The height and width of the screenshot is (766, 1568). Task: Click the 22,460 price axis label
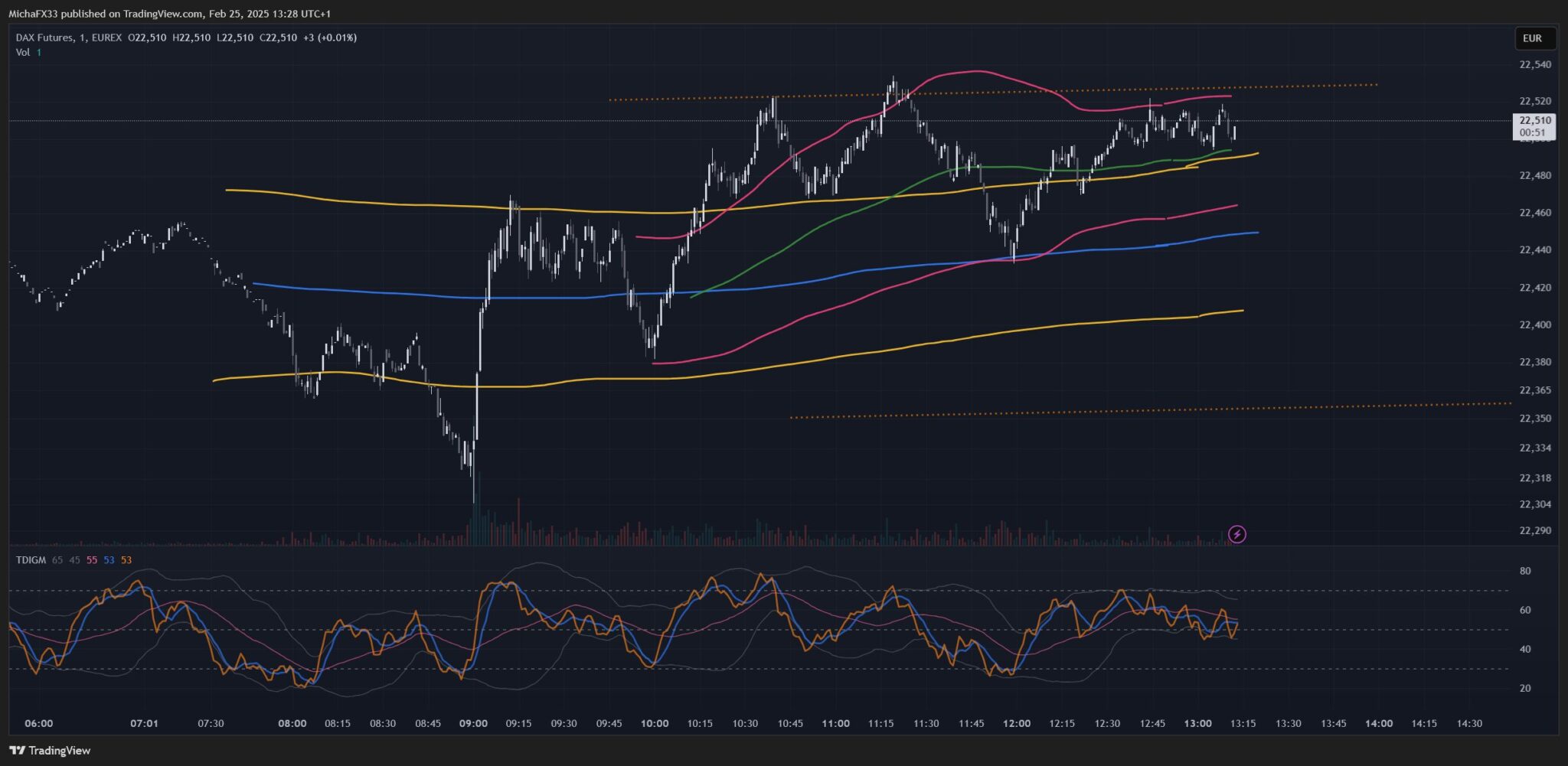(1535, 213)
